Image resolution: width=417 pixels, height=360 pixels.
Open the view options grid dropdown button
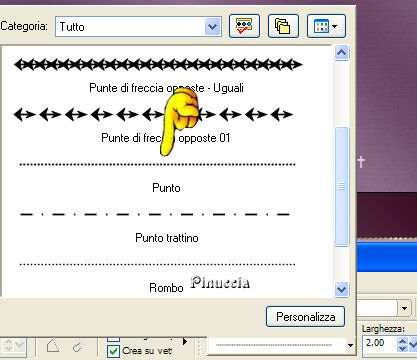click(x=326, y=26)
